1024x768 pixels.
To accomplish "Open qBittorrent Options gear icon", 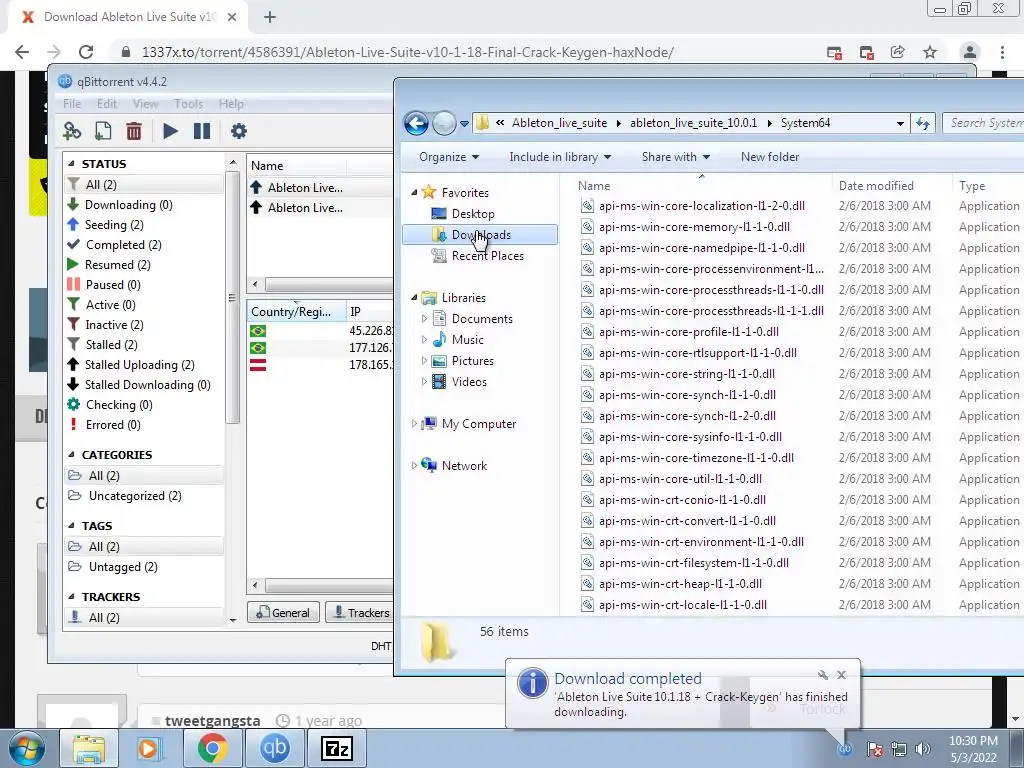I will tap(238, 131).
